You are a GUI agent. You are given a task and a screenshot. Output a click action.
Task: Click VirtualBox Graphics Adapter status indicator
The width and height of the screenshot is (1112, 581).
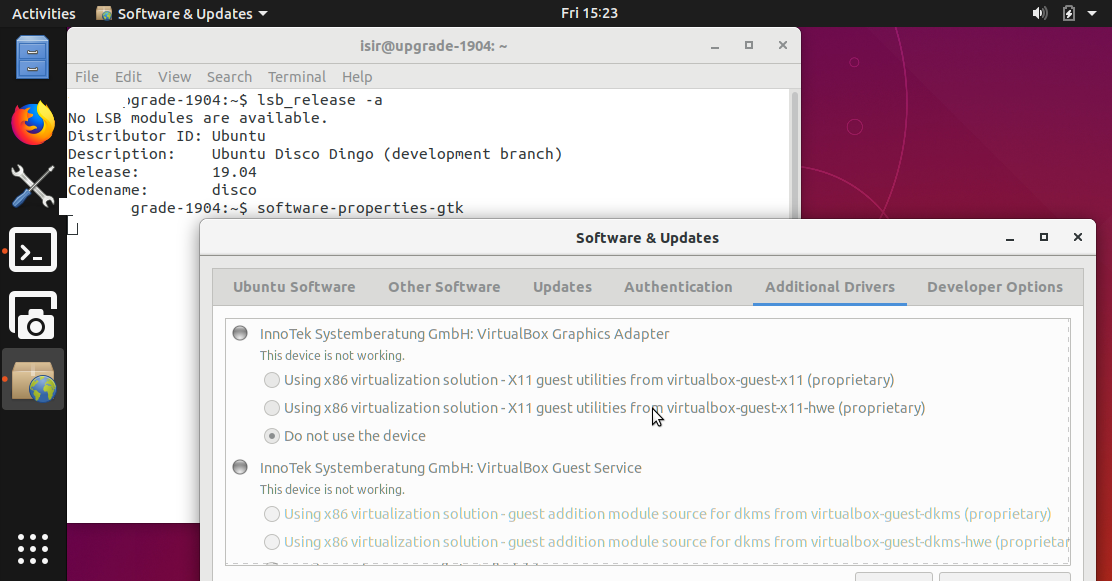(240, 333)
